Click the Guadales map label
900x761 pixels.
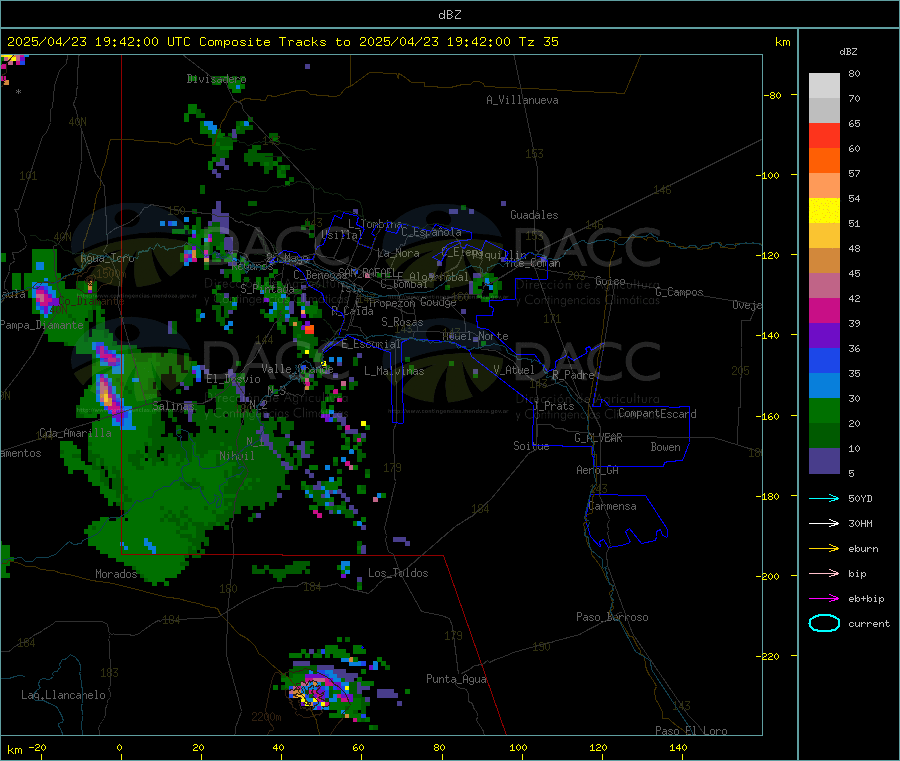pos(534,215)
